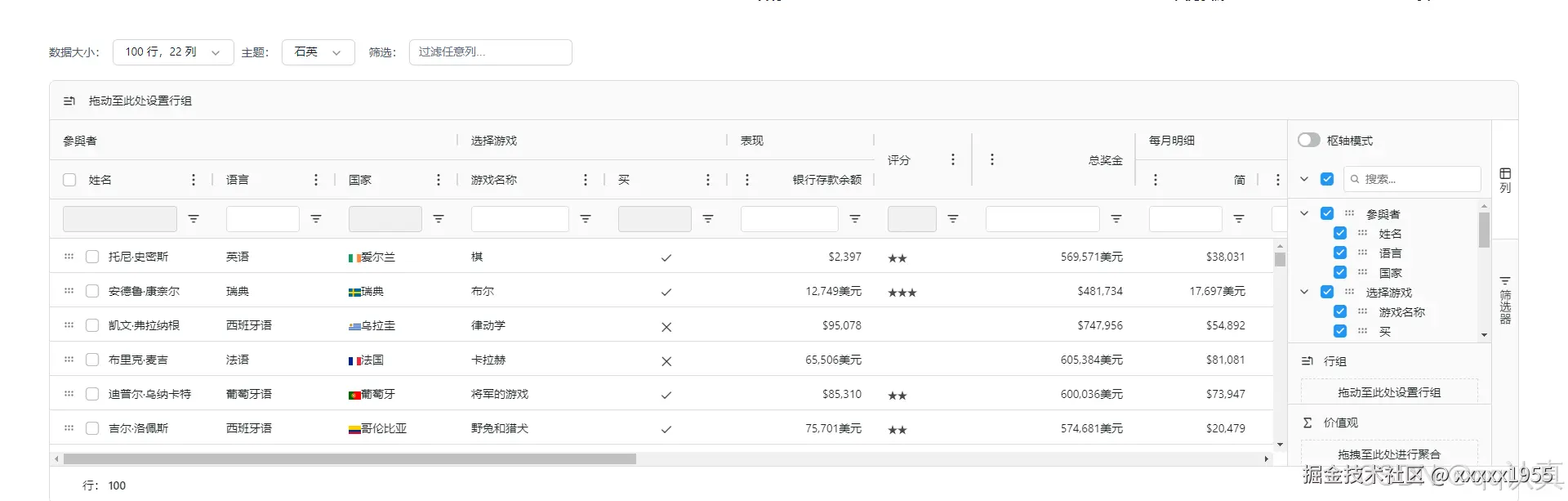
Task: Uncheck the 语言 column visibility checkbox
Action: point(1340,253)
